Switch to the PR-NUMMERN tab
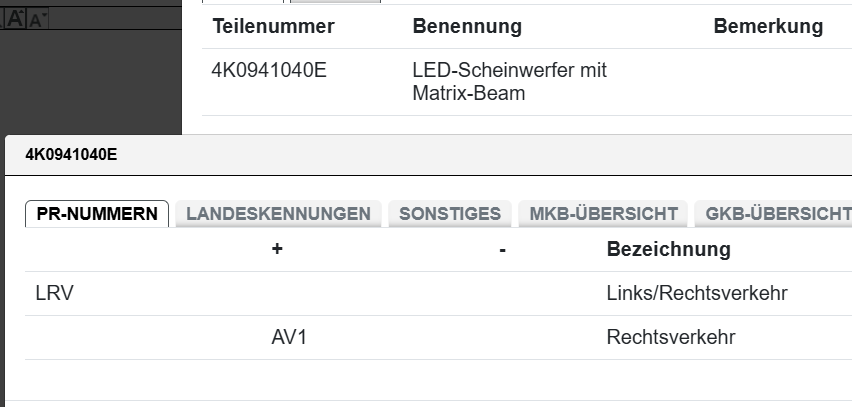852x407 pixels. (97, 213)
